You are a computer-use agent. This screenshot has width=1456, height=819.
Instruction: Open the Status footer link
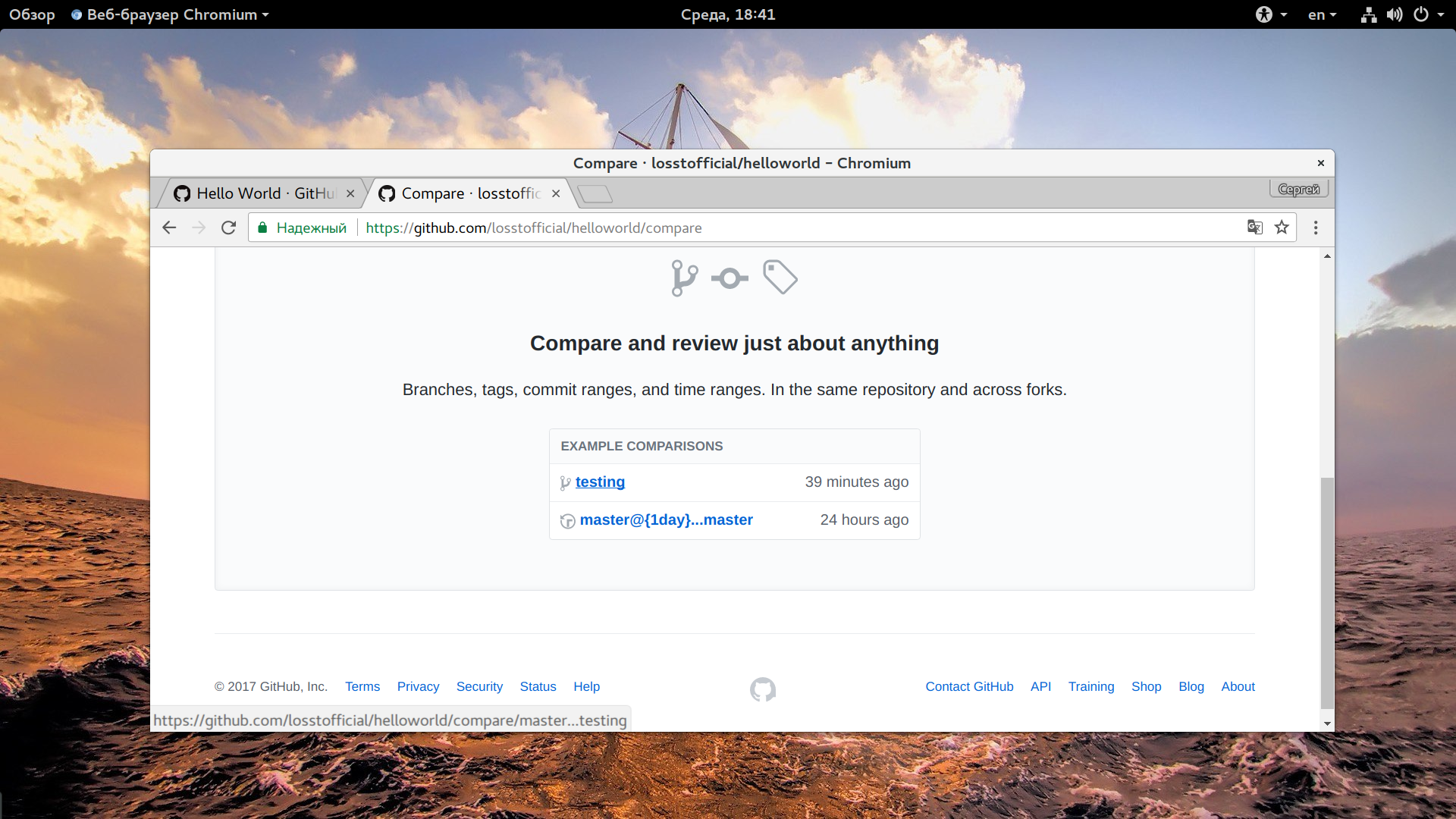click(538, 686)
